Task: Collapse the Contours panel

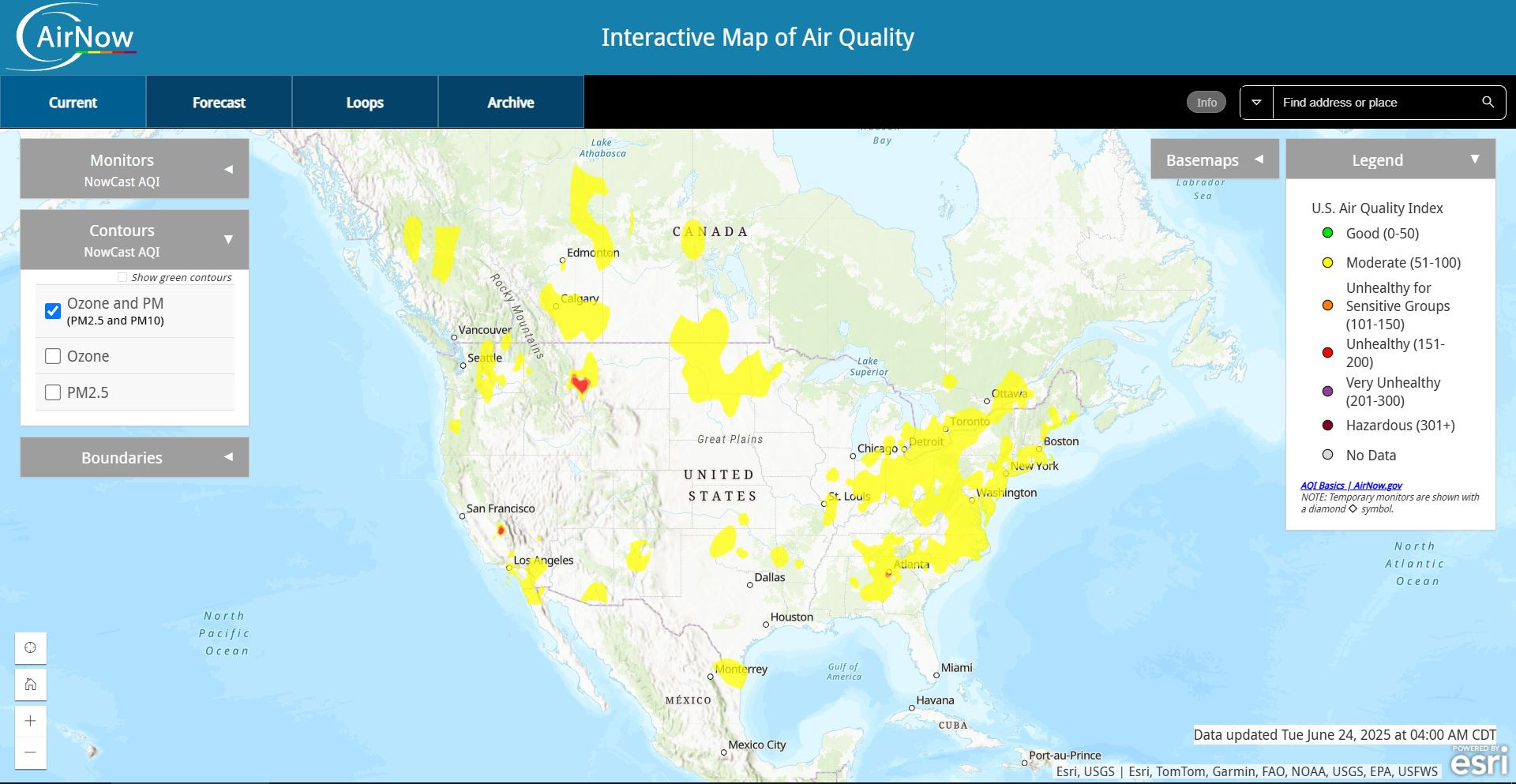Action: (x=134, y=239)
